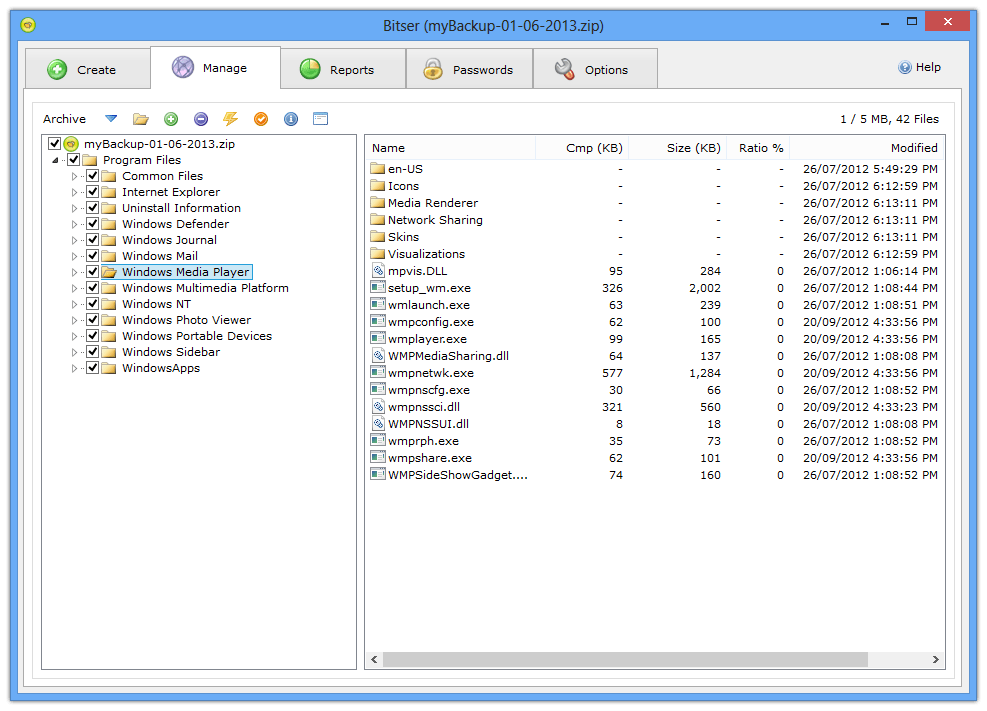The image size is (987, 711).
Task: Click the Archive menu label
Action: coord(64,119)
